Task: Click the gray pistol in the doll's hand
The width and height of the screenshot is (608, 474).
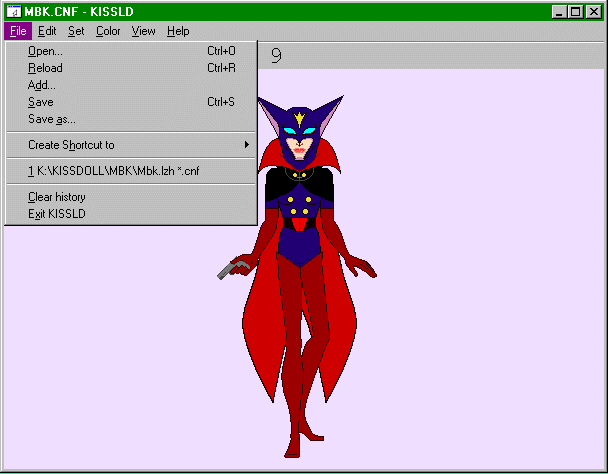Action: (232, 268)
